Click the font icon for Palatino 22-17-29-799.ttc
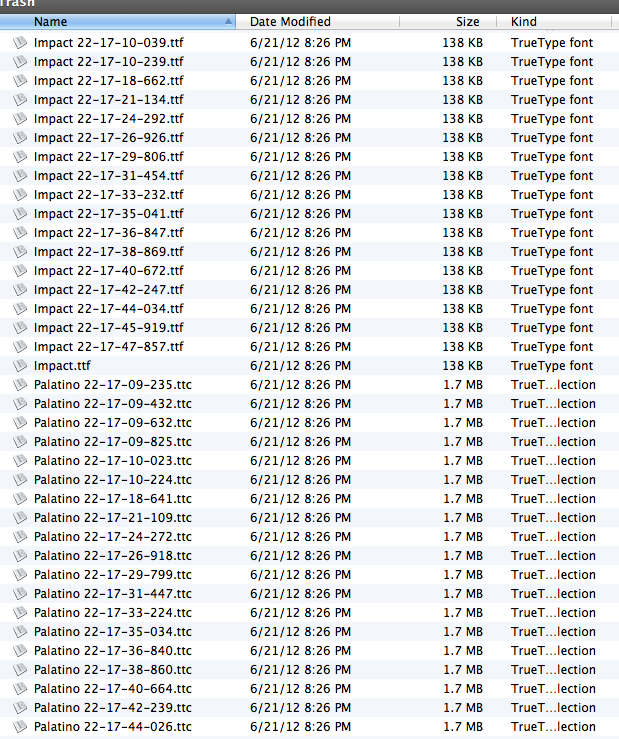This screenshot has height=739, width=619. click(20, 575)
